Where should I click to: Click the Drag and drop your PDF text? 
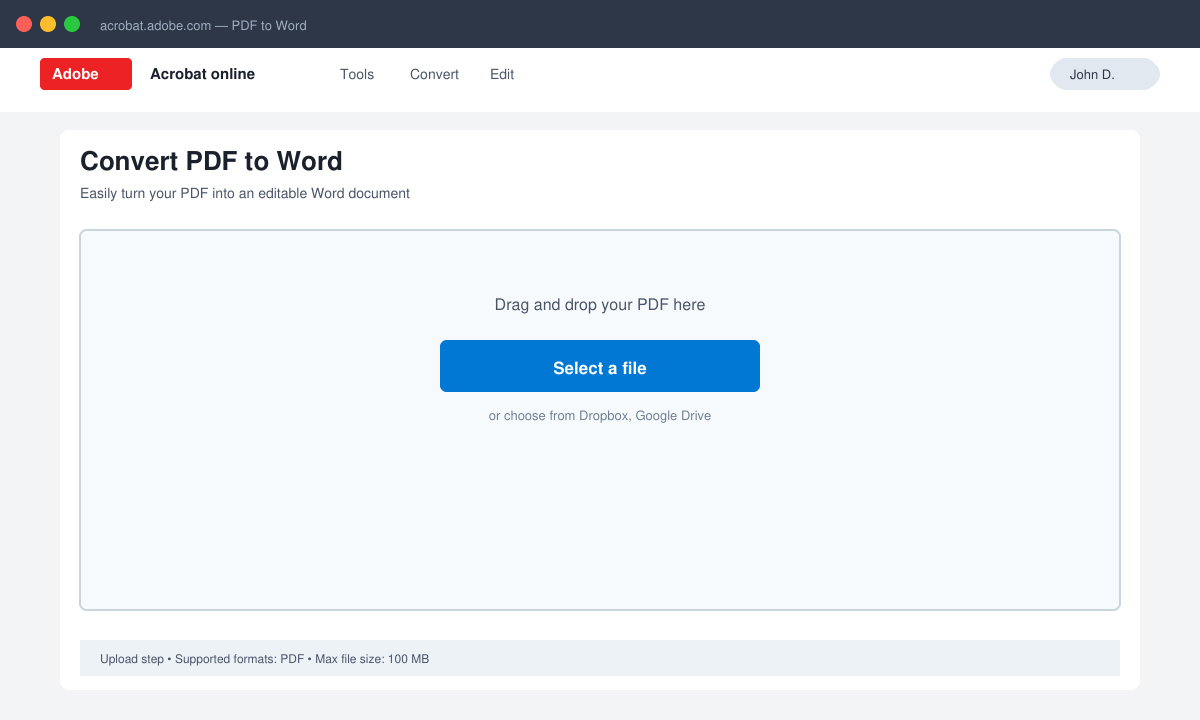600,305
